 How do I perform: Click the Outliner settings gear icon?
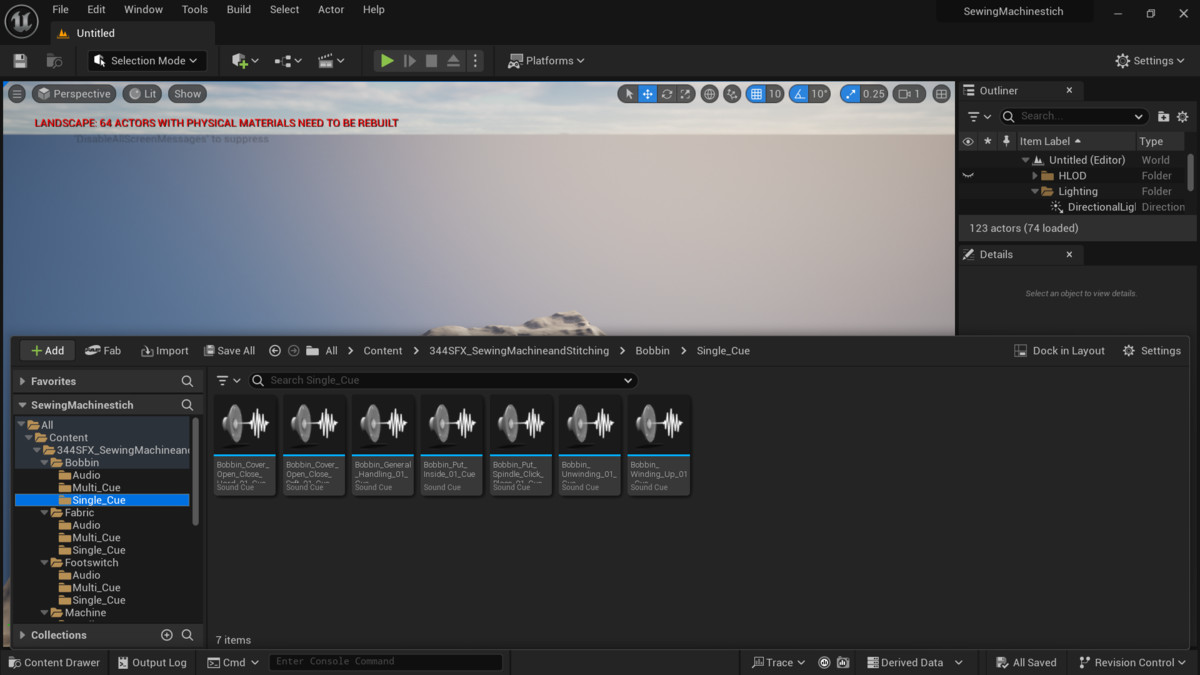click(1183, 117)
